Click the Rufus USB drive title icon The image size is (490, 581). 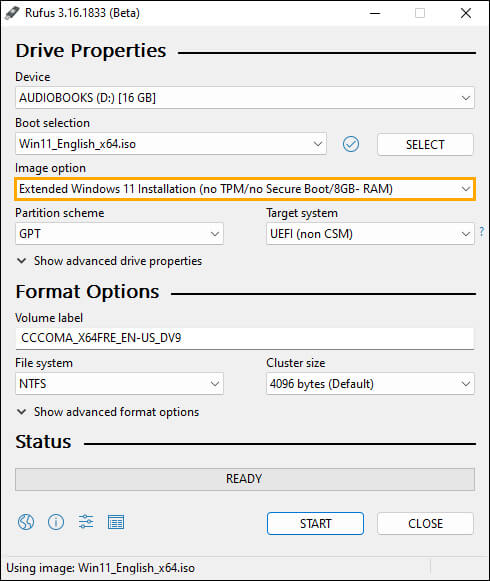(12, 13)
